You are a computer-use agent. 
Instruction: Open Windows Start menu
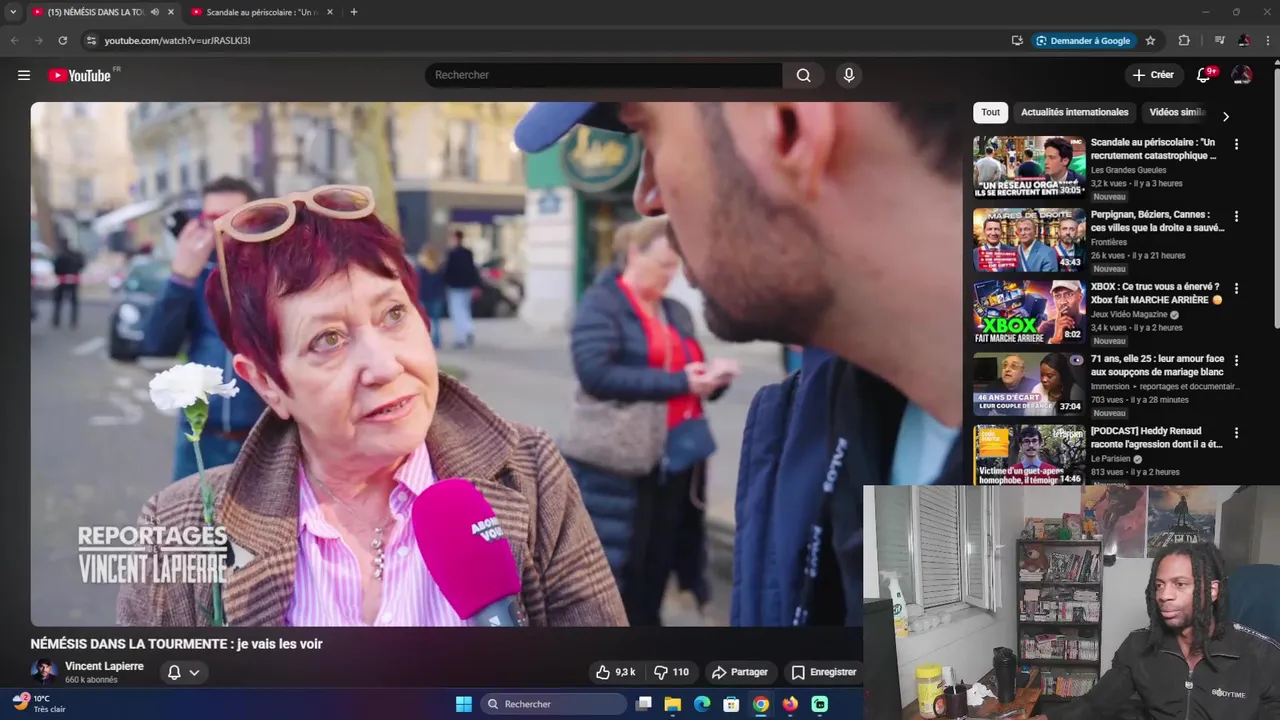click(x=464, y=704)
